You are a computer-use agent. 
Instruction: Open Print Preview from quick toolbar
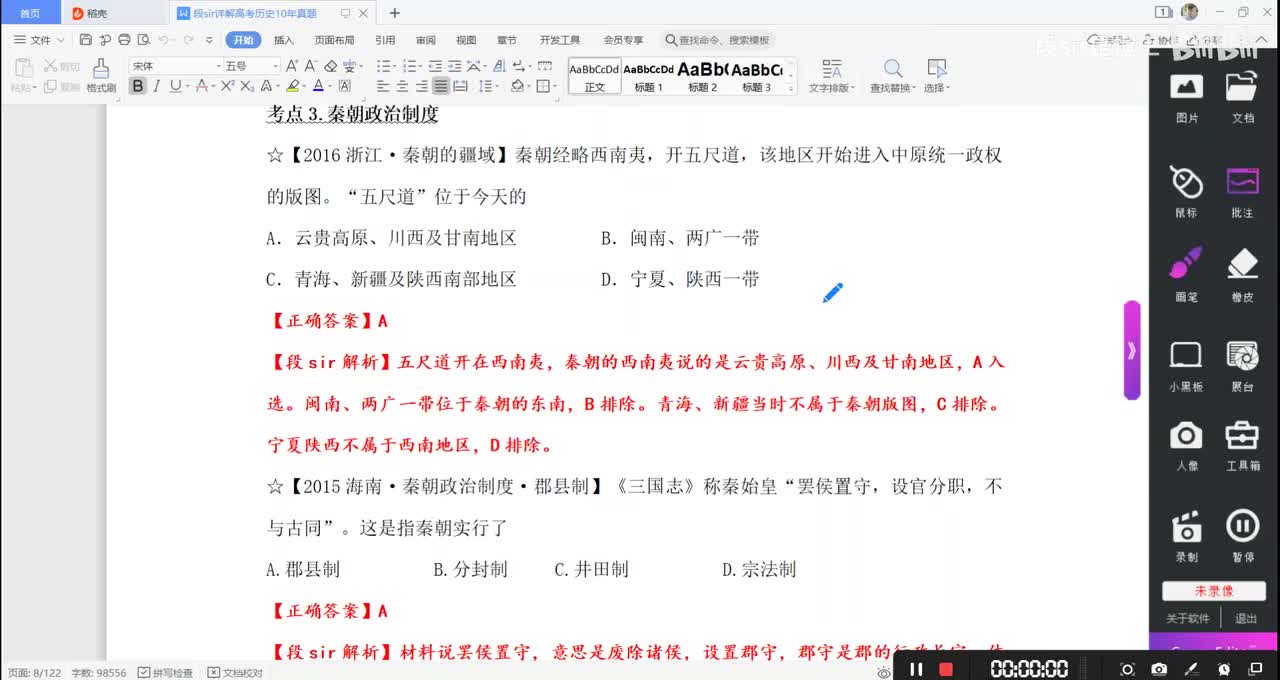[143, 40]
